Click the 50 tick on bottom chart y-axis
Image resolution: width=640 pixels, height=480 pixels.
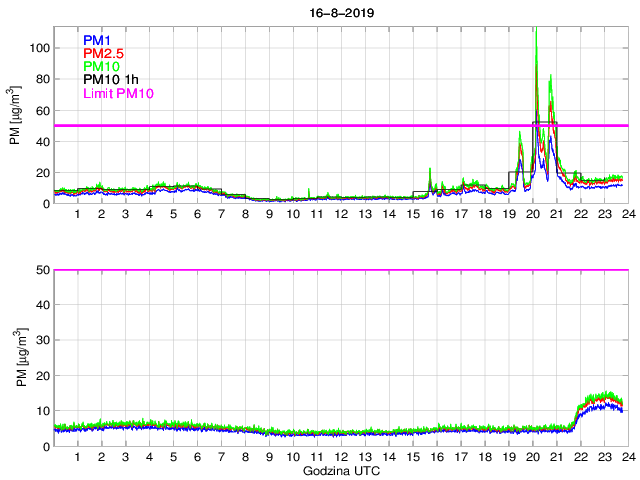(43, 270)
